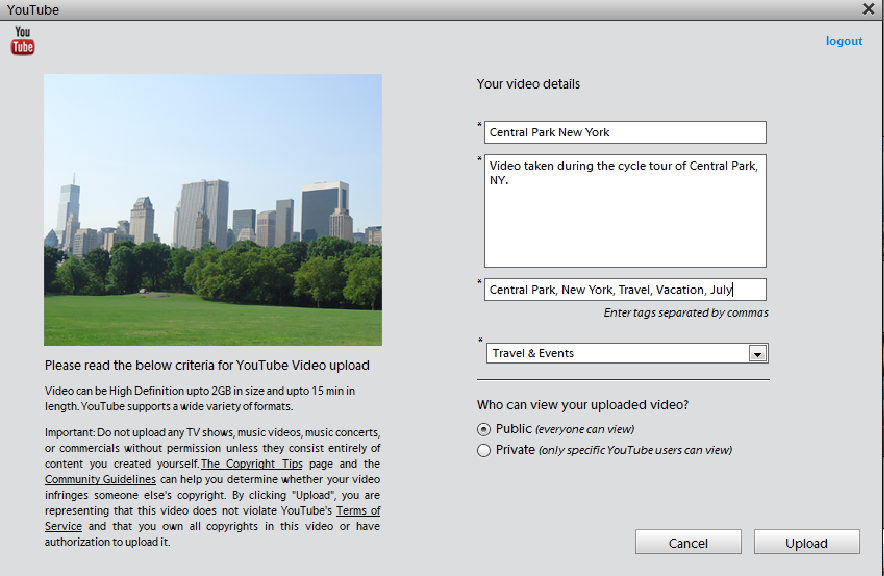Click 'Enter tags separated by commas' hint
This screenshot has height=576, width=884.
[x=686, y=313]
